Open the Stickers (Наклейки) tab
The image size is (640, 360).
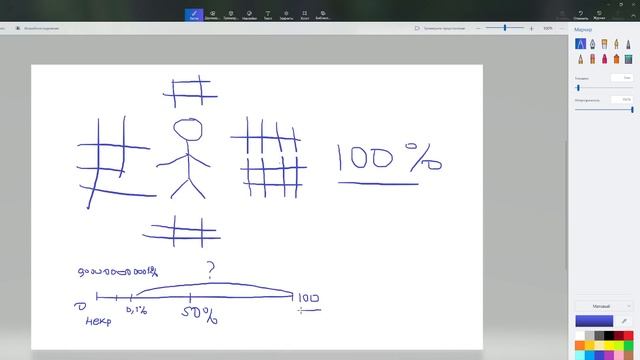click(x=249, y=15)
